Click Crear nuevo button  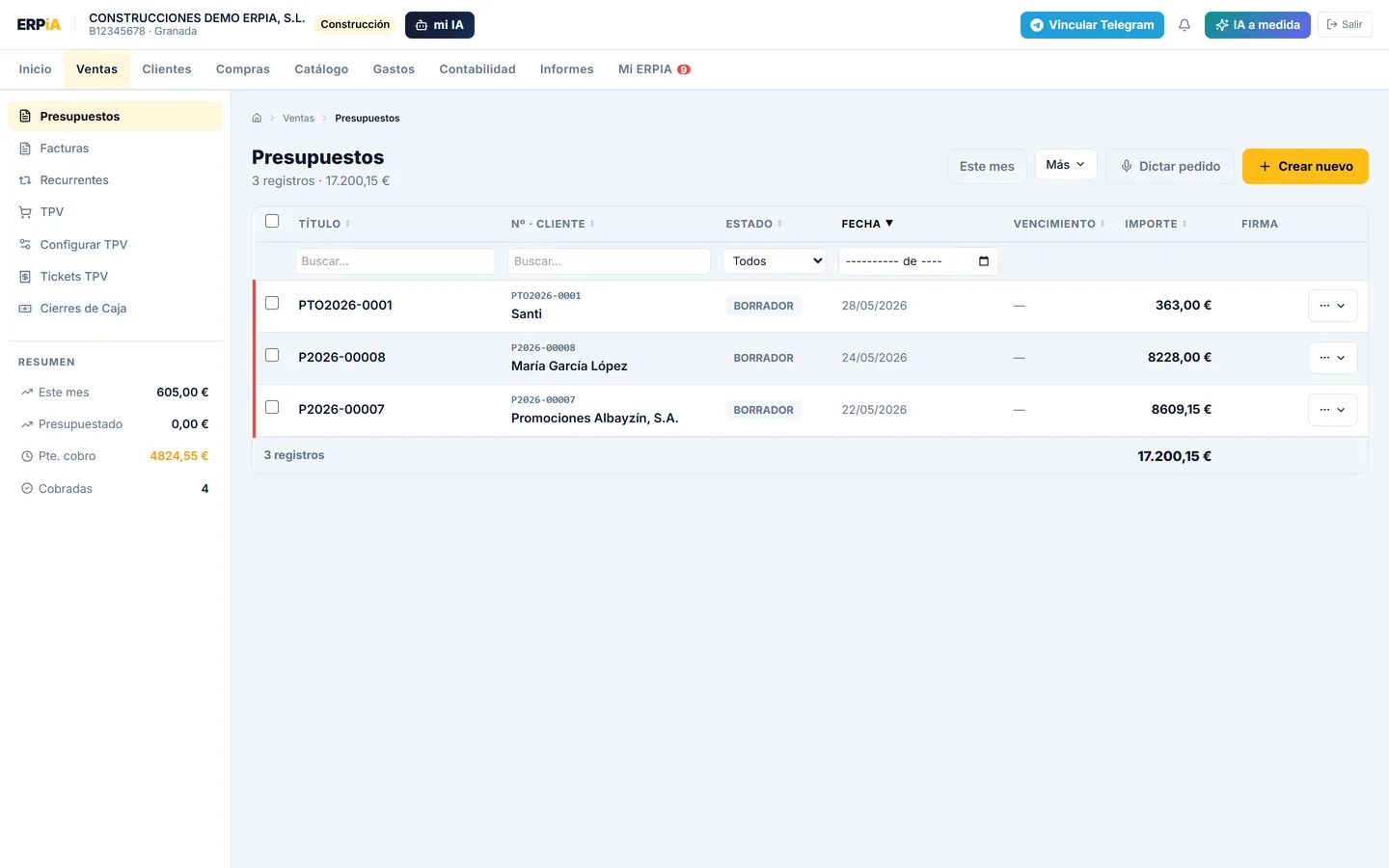click(x=1305, y=166)
